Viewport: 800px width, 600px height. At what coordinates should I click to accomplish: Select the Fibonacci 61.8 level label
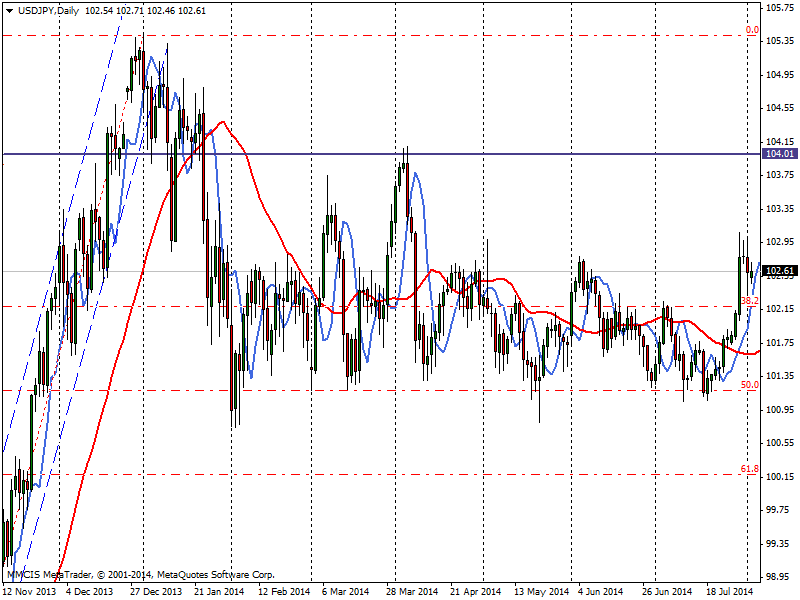pos(750,468)
